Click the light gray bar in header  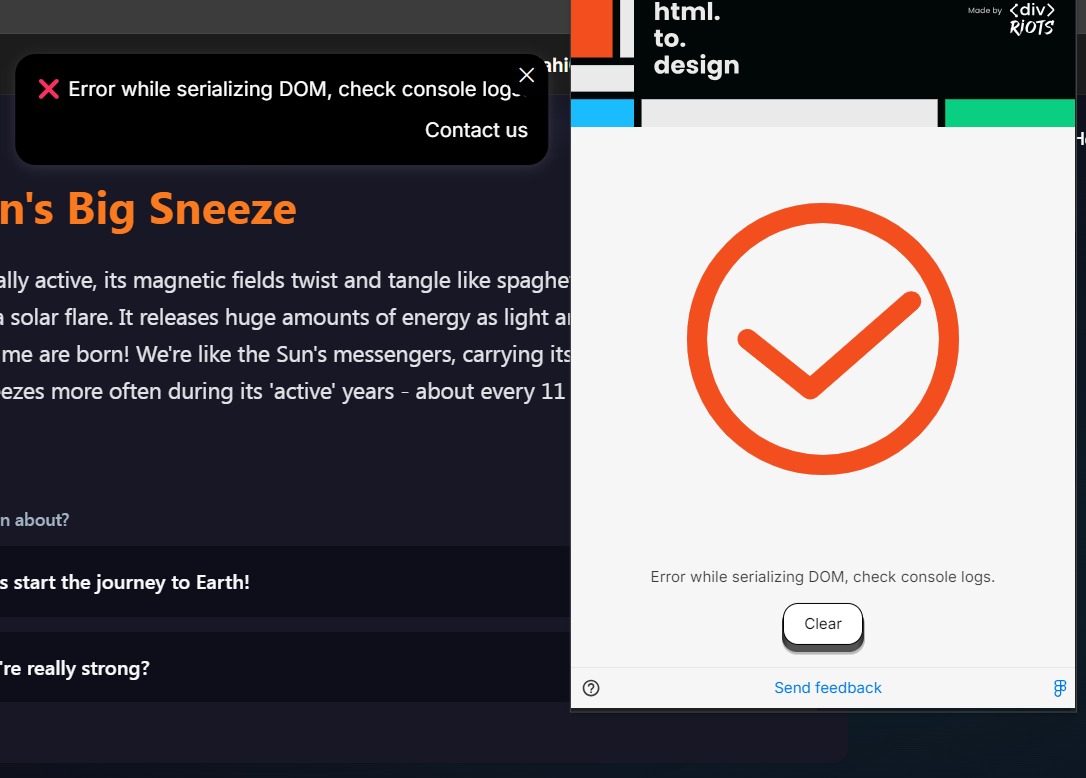789,113
